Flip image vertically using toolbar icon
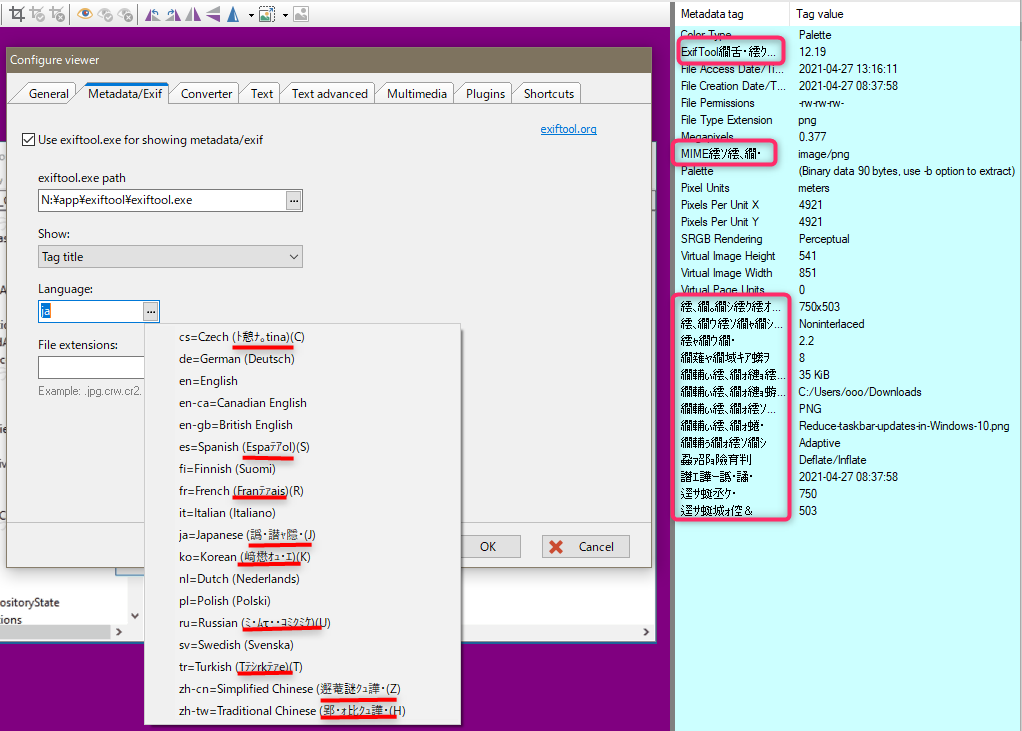This screenshot has height=731, width=1022. click(x=213, y=14)
